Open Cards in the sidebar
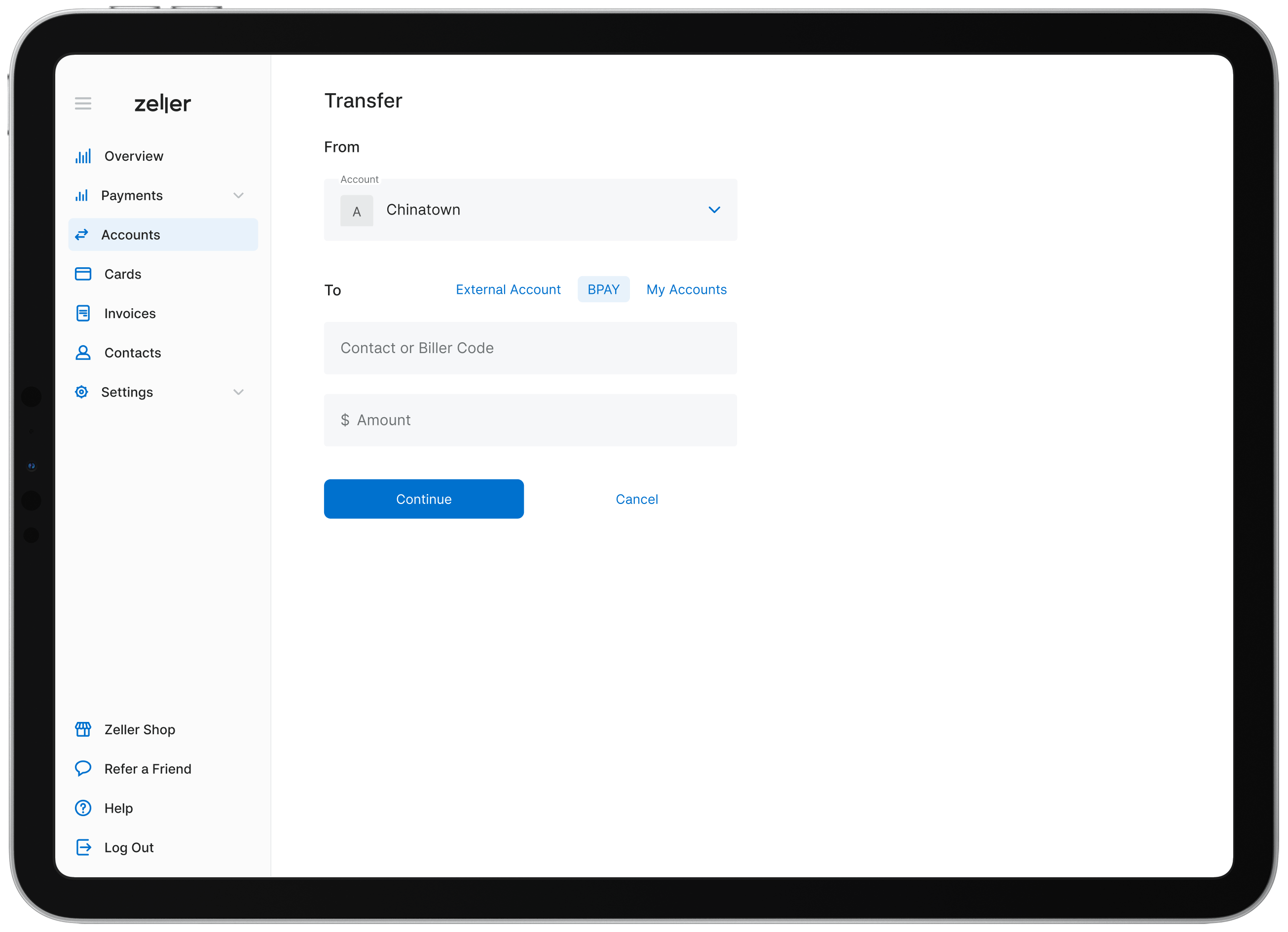The image size is (1288, 932). pos(163,274)
